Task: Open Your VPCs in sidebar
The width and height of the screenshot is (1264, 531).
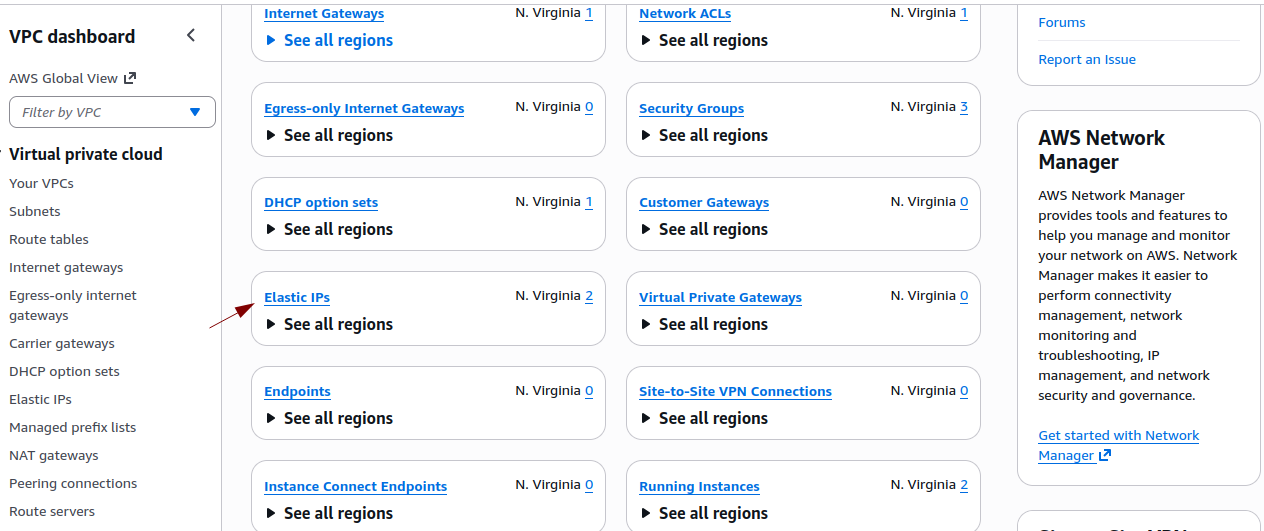Action: click(41, 183)
